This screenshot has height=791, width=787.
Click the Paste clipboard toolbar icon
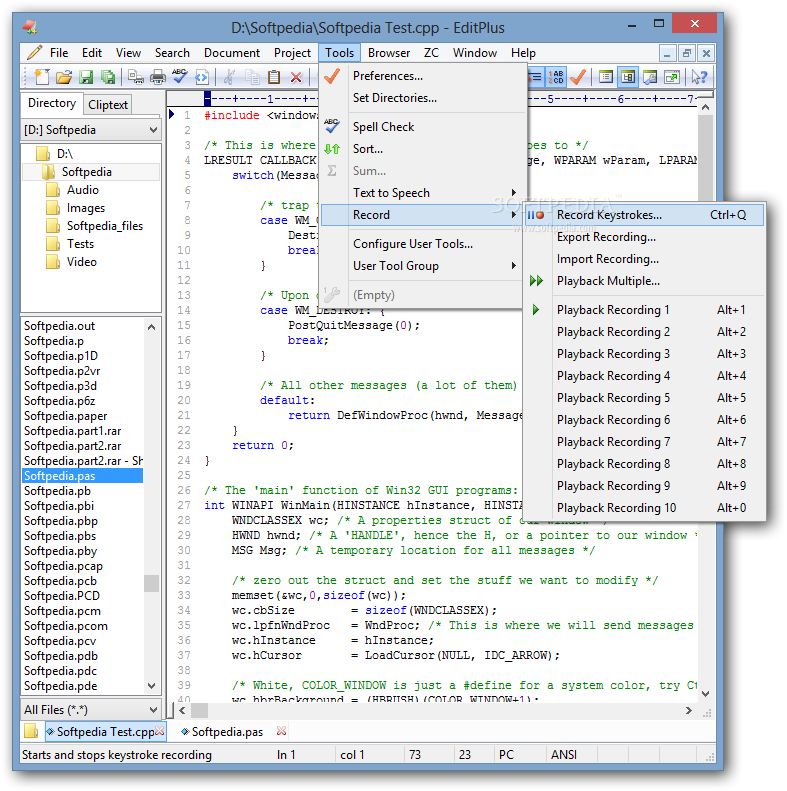(274, 77)
